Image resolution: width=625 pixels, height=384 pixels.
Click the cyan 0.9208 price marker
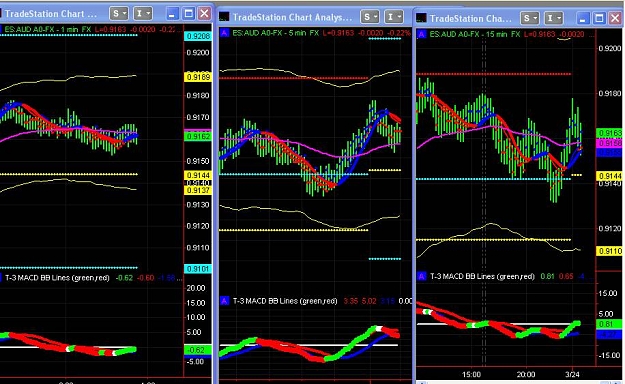click(198, 36)
